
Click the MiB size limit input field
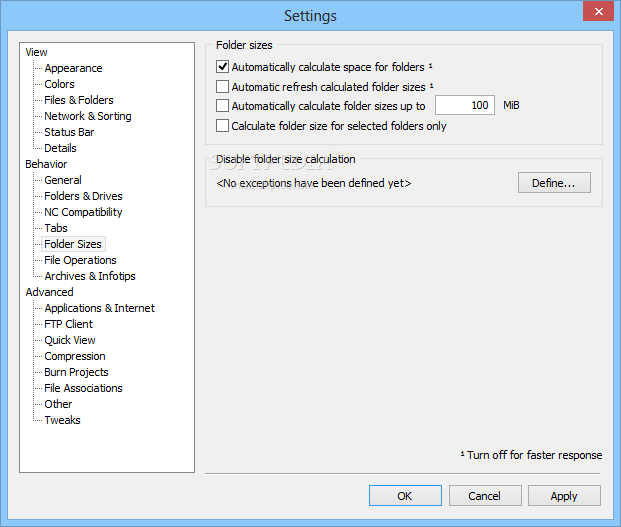tap(465, 105)
